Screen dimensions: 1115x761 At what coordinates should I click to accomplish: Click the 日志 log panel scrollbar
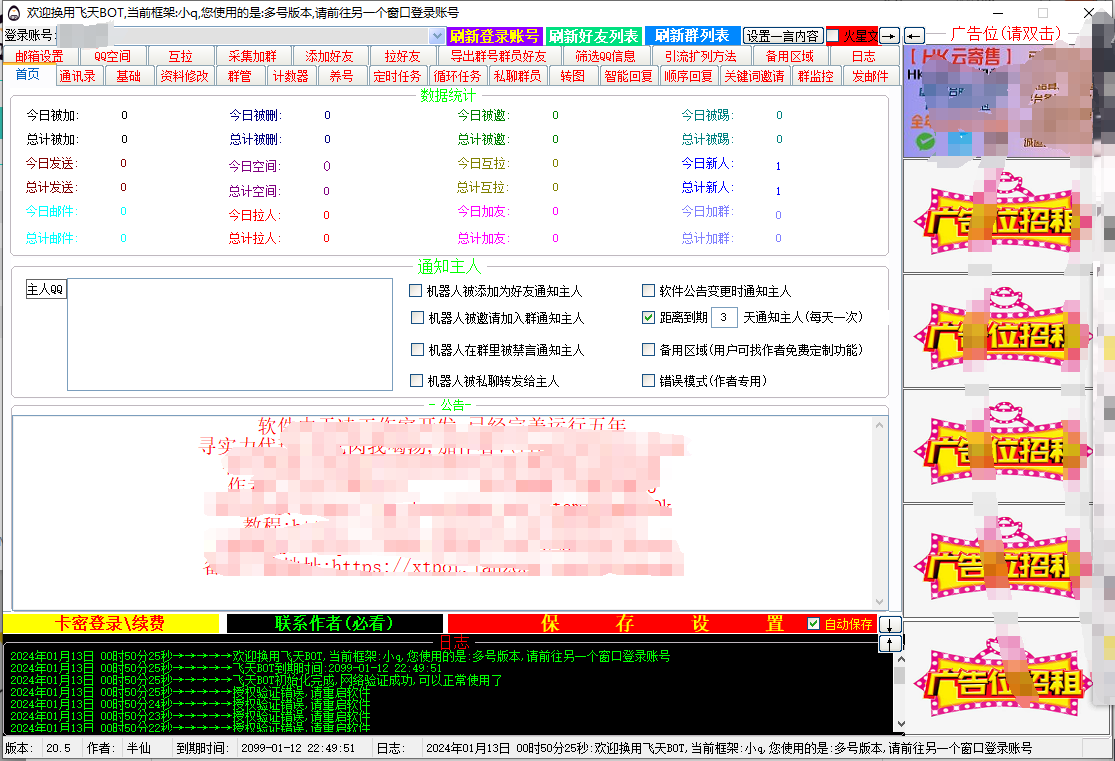[x=900, y=691]
